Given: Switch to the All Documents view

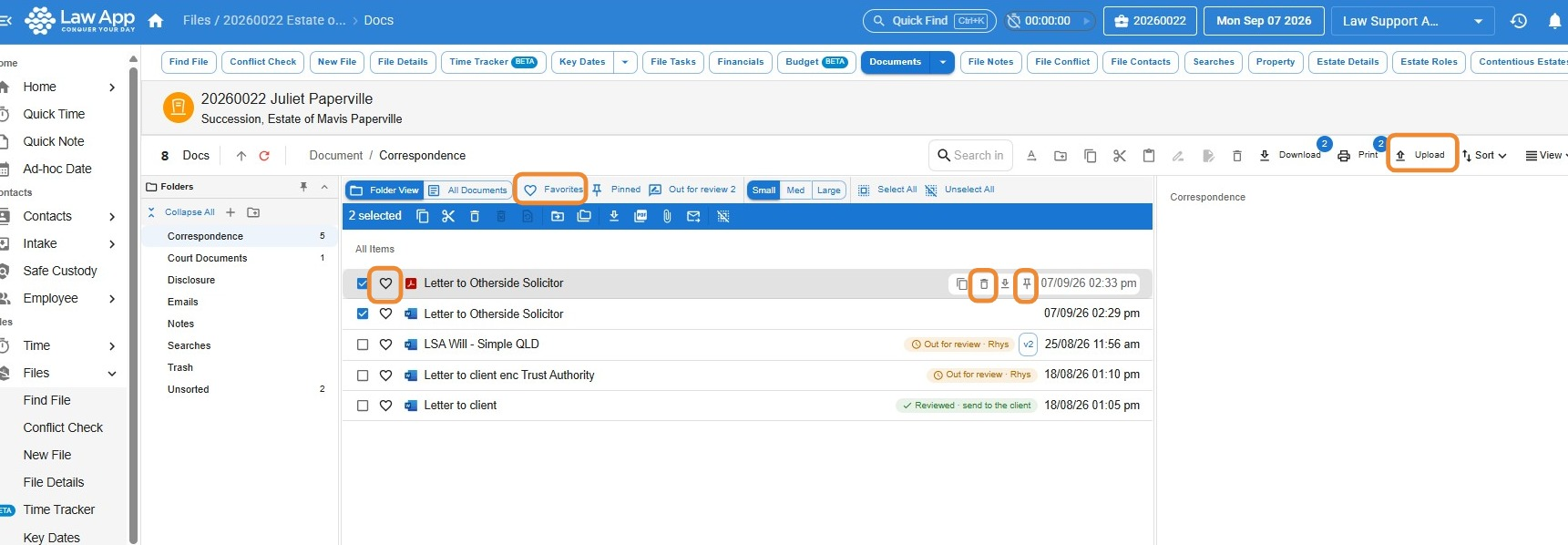Looking at the screenshot, I should click(468, 190).
